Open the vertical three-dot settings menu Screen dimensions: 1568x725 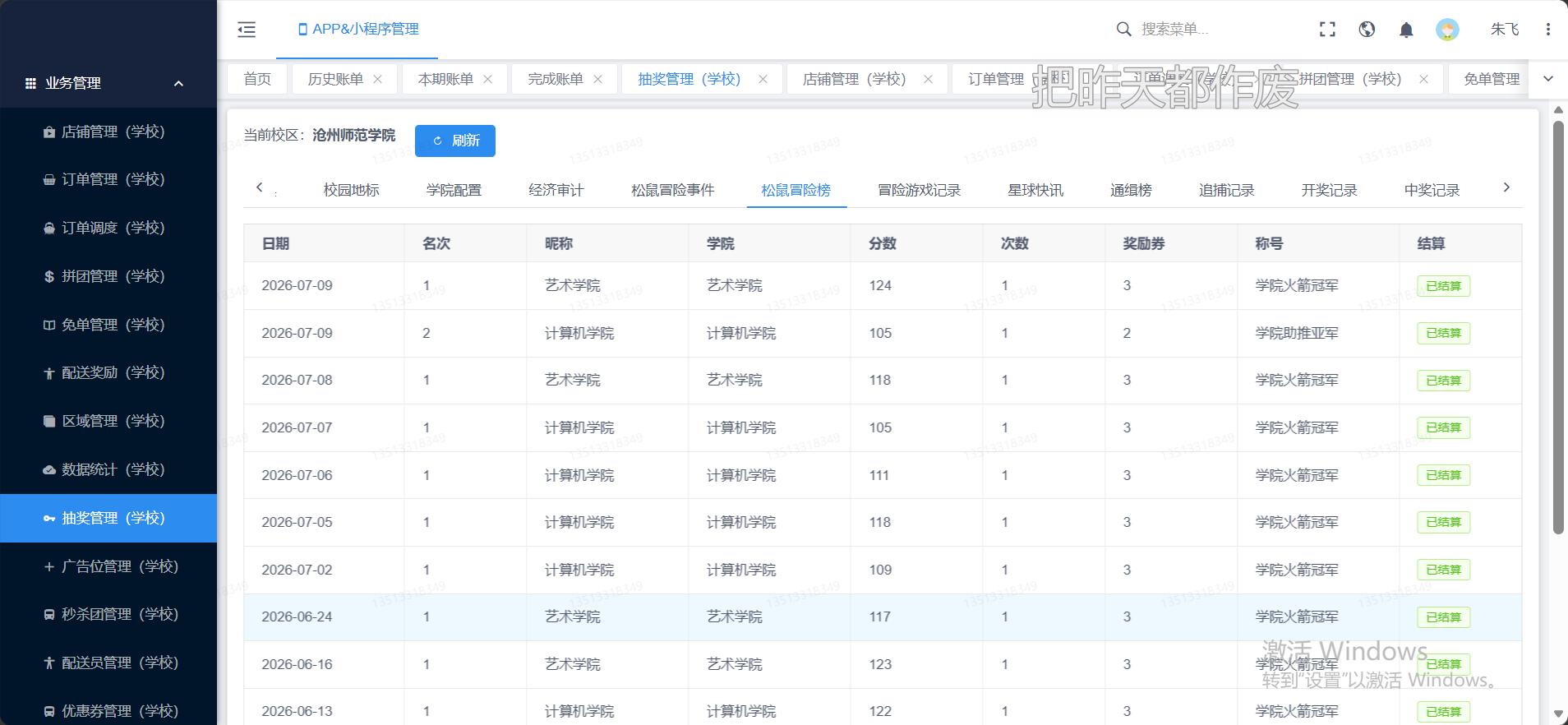[1548, 30]
